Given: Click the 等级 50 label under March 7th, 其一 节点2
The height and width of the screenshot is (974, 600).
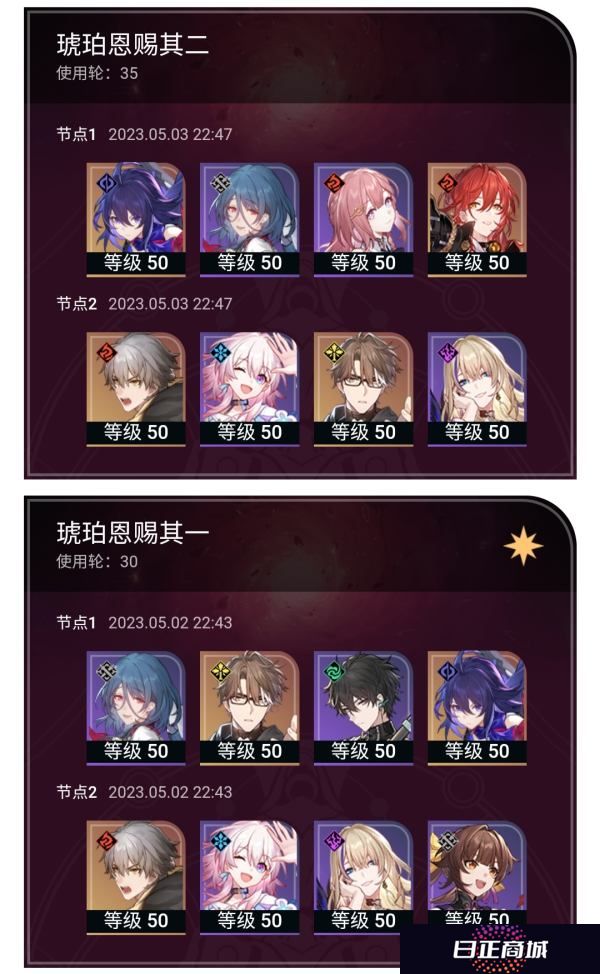Looking at the screenshot, I should (250, 921).
